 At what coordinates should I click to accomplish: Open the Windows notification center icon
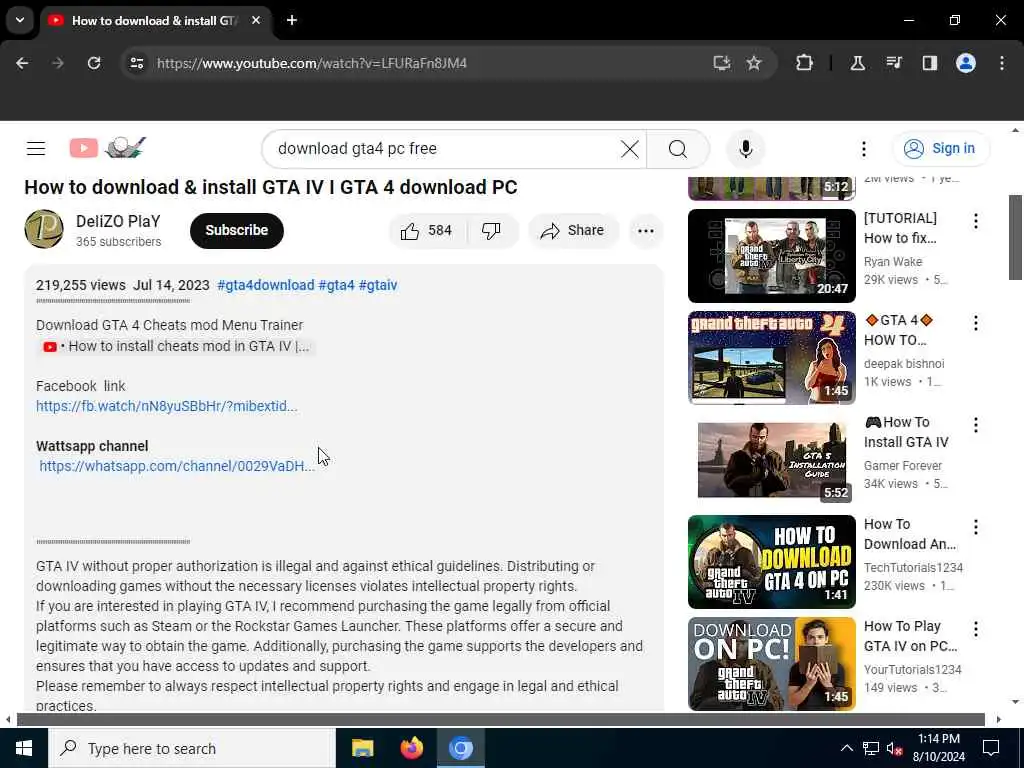tap(991, 748)
